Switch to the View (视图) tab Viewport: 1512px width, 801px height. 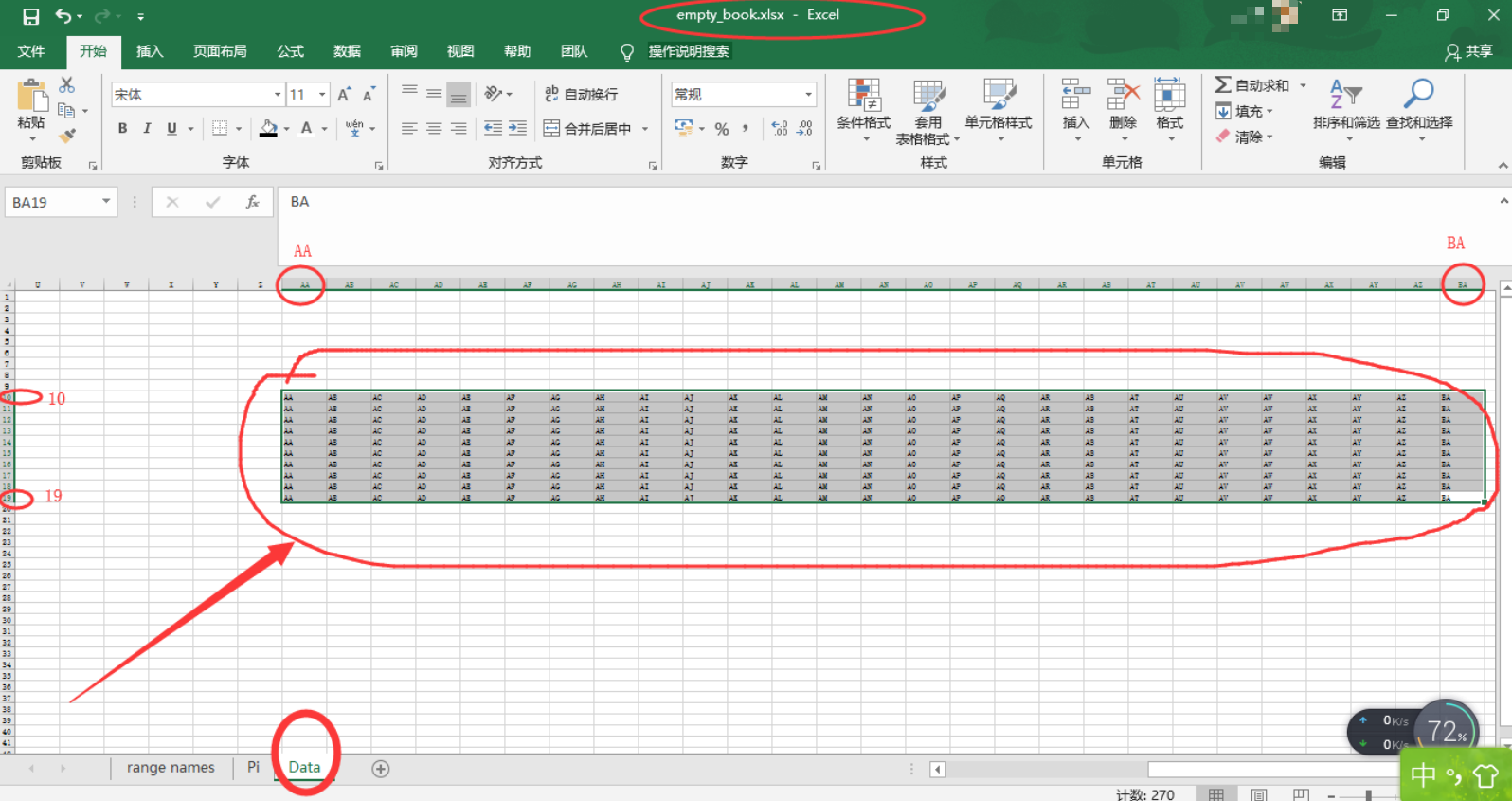(x=460, y=51)
